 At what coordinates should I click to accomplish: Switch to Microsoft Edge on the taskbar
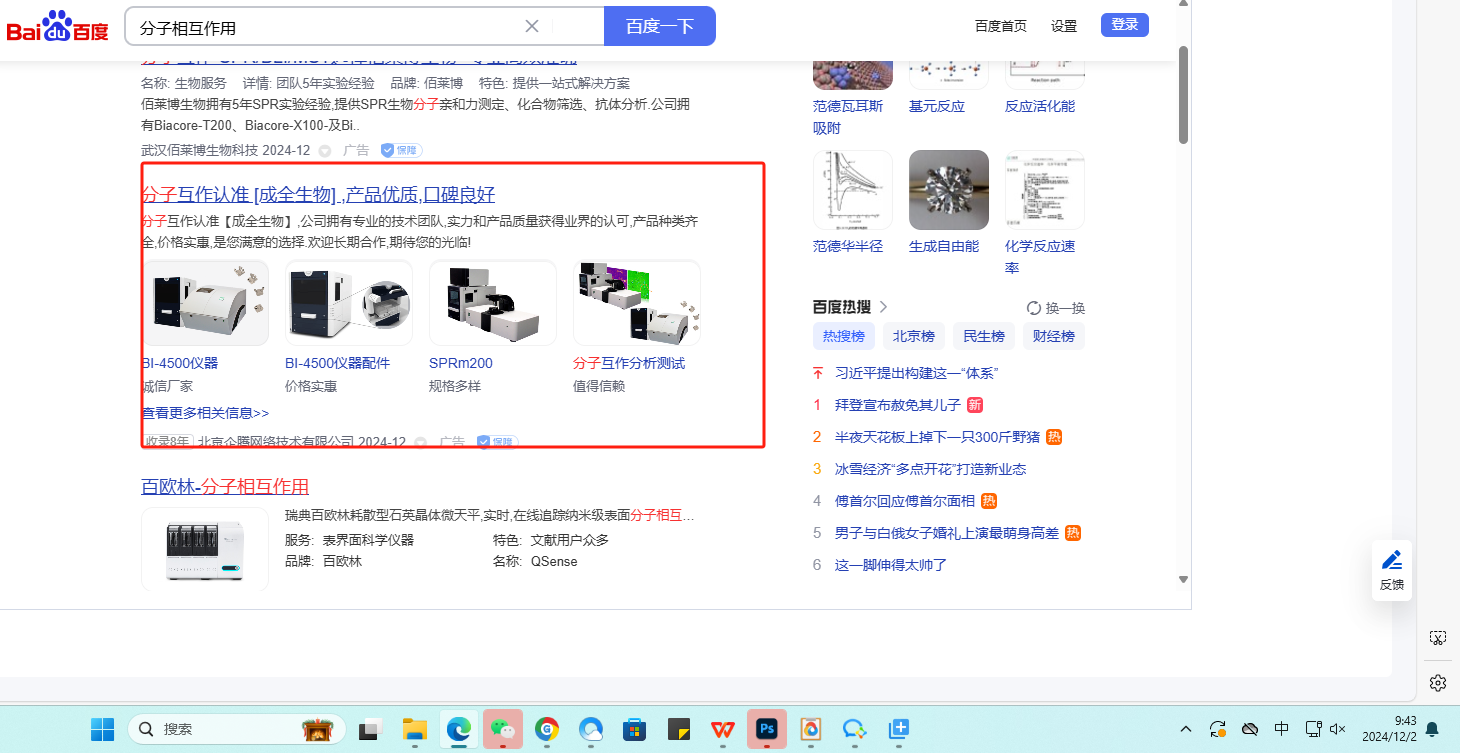tap(459, 729)
